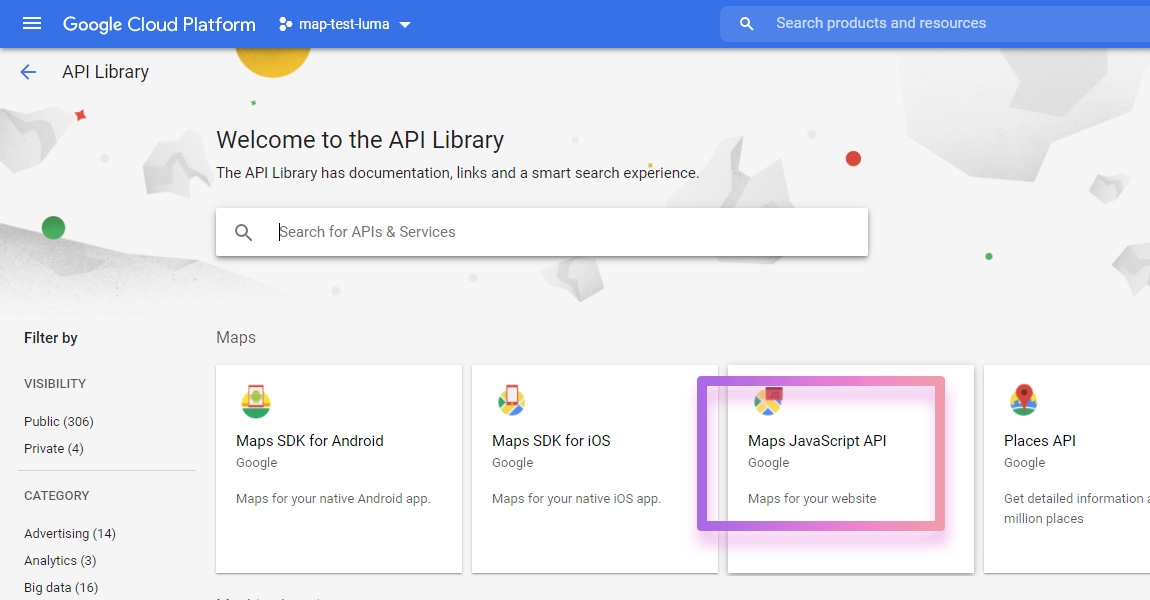The image size is (1150, 600).
Task: Click the Maps SDK for iOS icon
Action: tap(511, 400)
